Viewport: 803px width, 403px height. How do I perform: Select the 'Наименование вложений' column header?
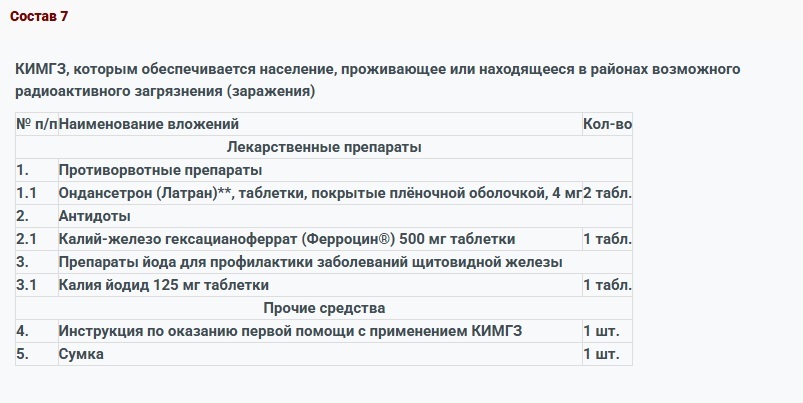[320, 124]
